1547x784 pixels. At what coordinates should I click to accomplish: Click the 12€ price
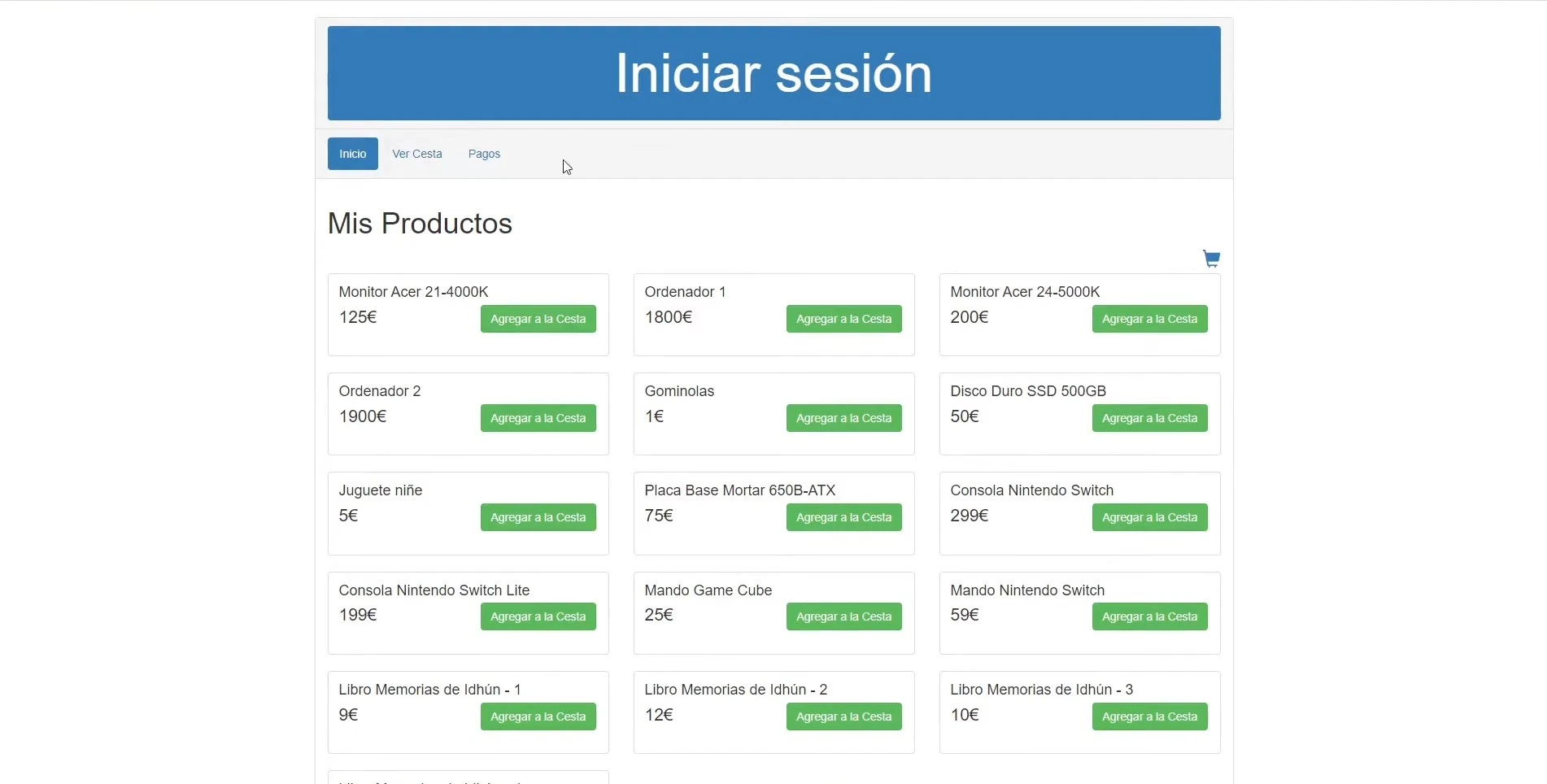coord(659,715)
